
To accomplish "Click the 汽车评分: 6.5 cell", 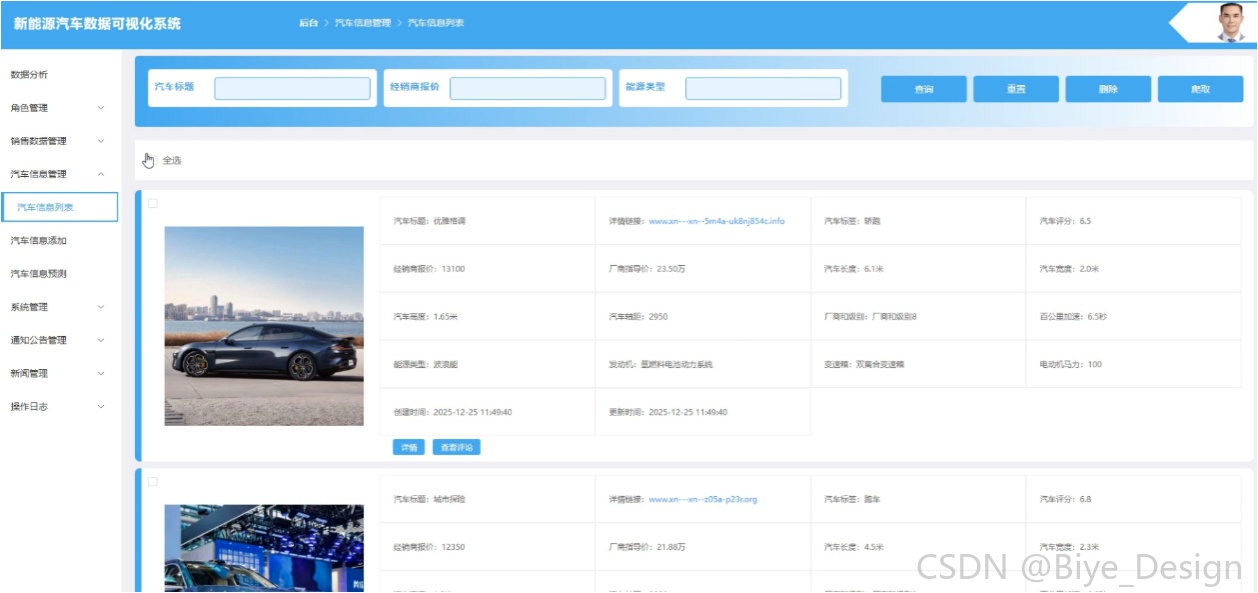I will coord(1133,221).
